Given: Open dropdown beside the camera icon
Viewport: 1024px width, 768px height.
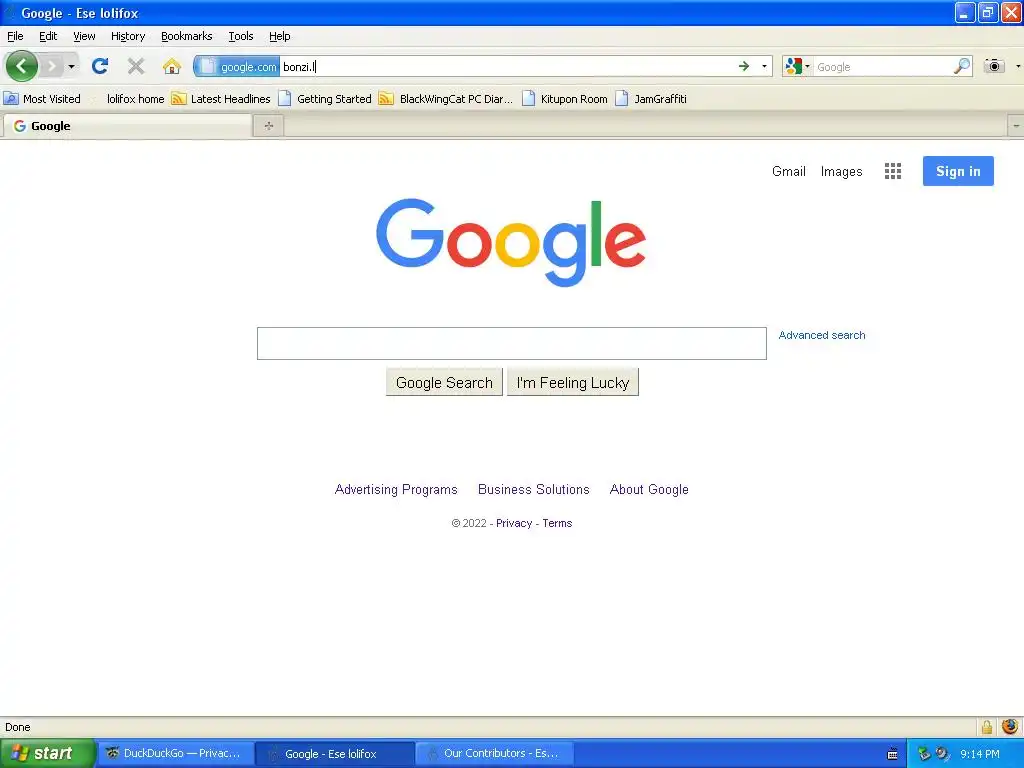Looking at the screenshot, I should (x=1017, y=66).
